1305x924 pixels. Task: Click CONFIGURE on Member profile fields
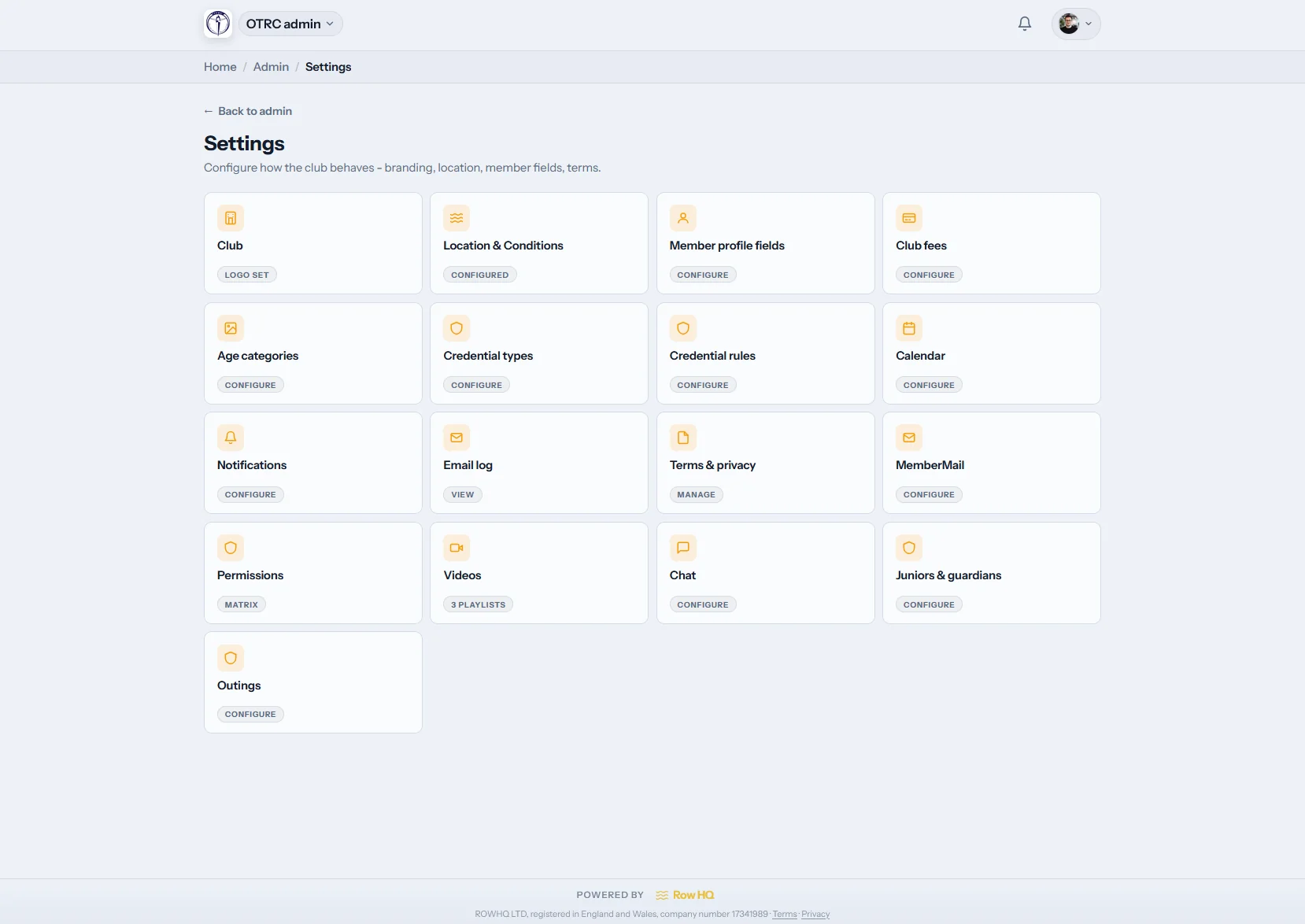click(703, 275)
